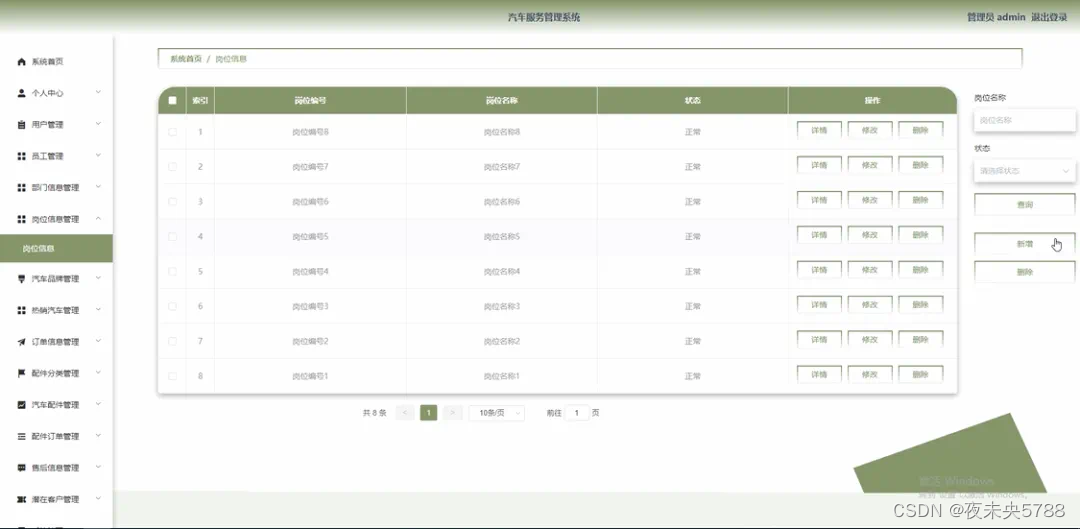Expand 部门信息管理 using its chevron
The image size is (1080, 529).
point(98,186)
